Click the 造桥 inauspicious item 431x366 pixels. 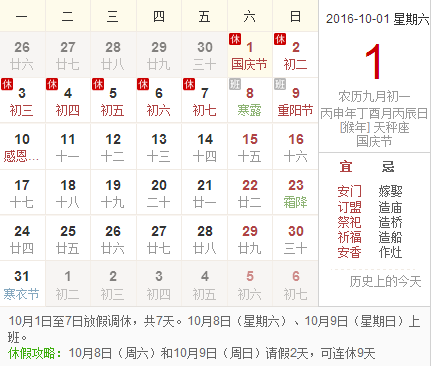coord(390,222)
